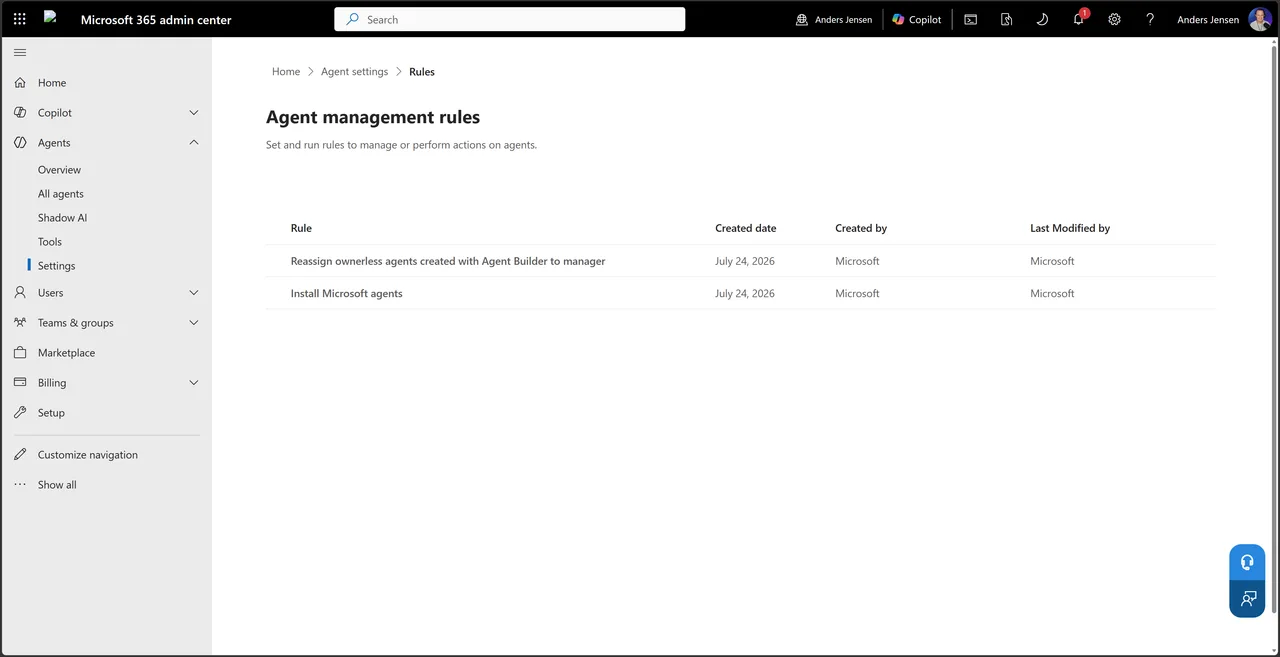The height and width of the screenshot is (657, 1280).
Task: Click the Rules breadcrumb
Action: click(422, 72)
